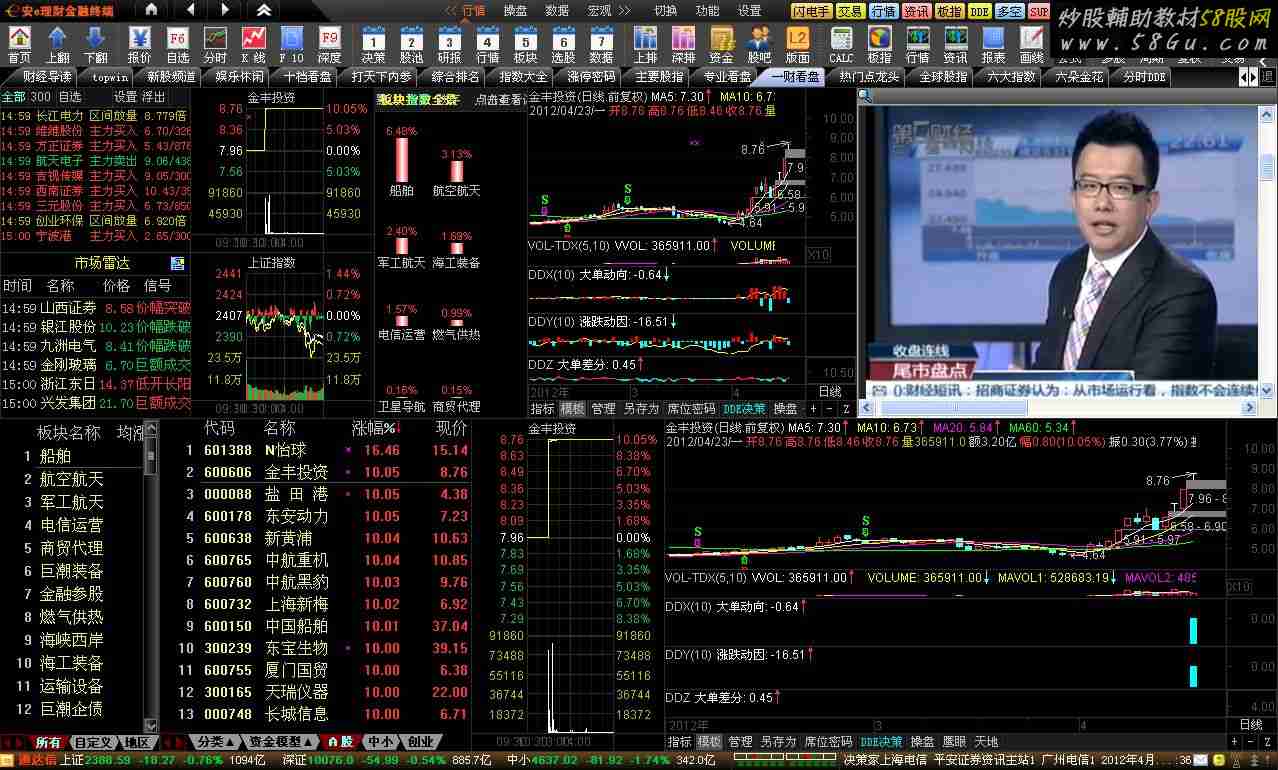Switch to the 涨停密码 tab
This screenshot has width=1278, height=770.
(x=591, y=77)
